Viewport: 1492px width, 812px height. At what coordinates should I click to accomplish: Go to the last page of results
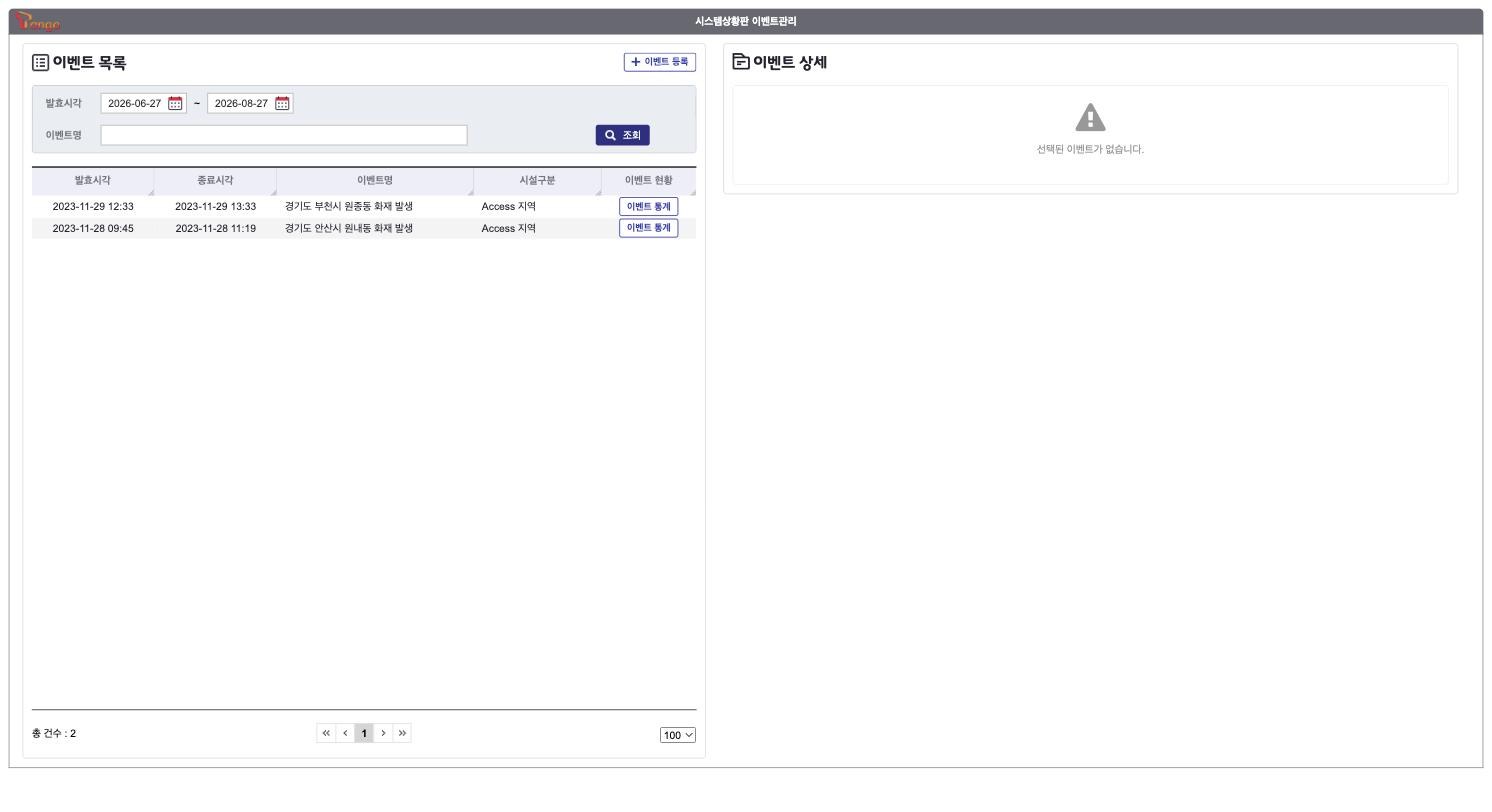point(402,733)
